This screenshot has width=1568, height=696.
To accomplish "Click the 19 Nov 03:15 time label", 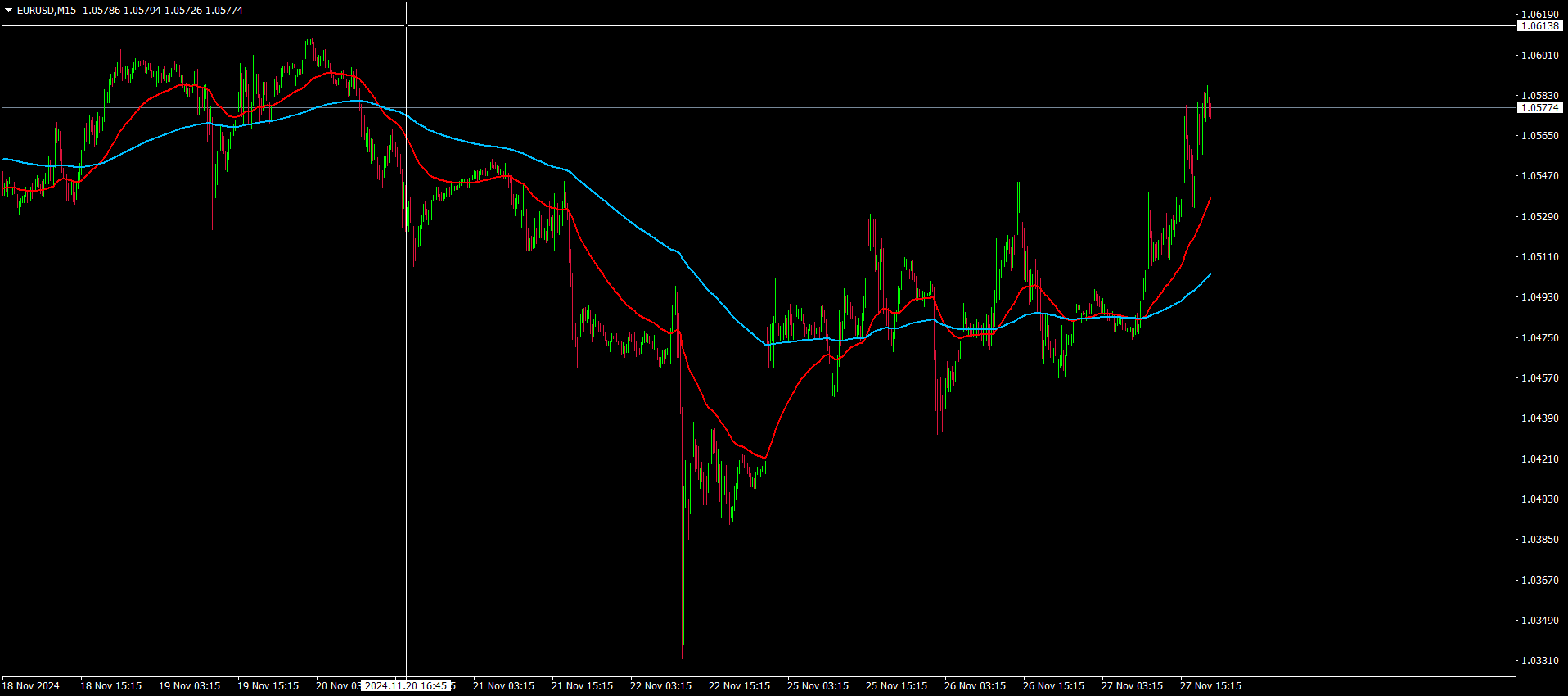I will (189, 686).
